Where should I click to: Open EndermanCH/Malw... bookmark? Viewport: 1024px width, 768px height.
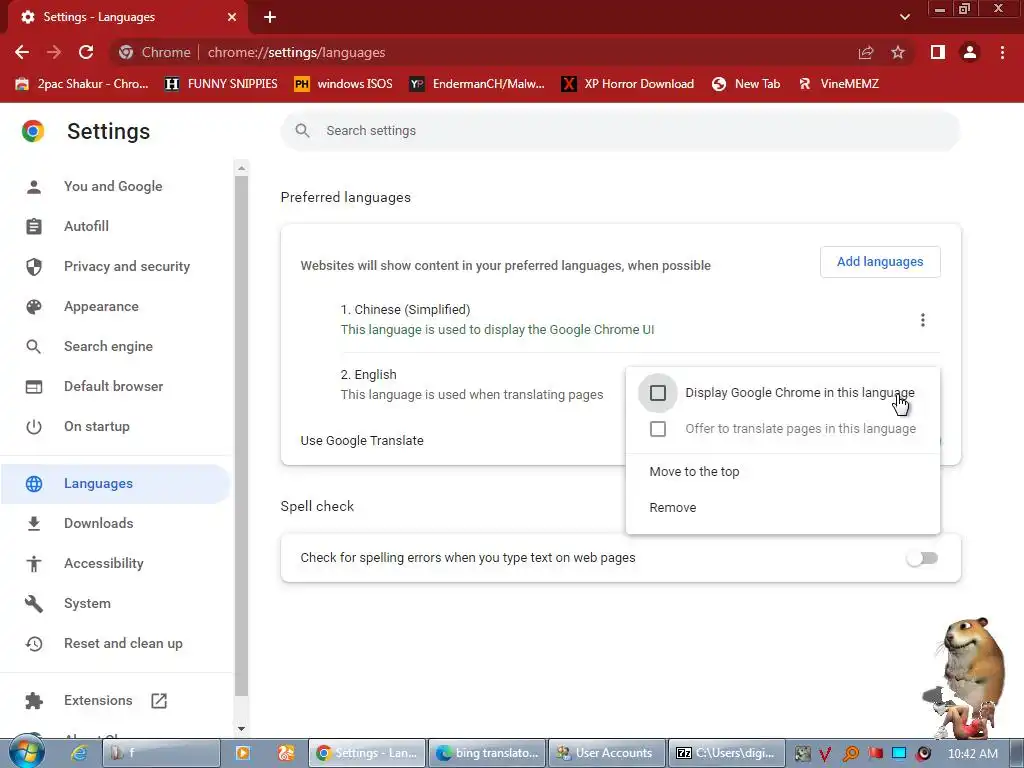477,84
